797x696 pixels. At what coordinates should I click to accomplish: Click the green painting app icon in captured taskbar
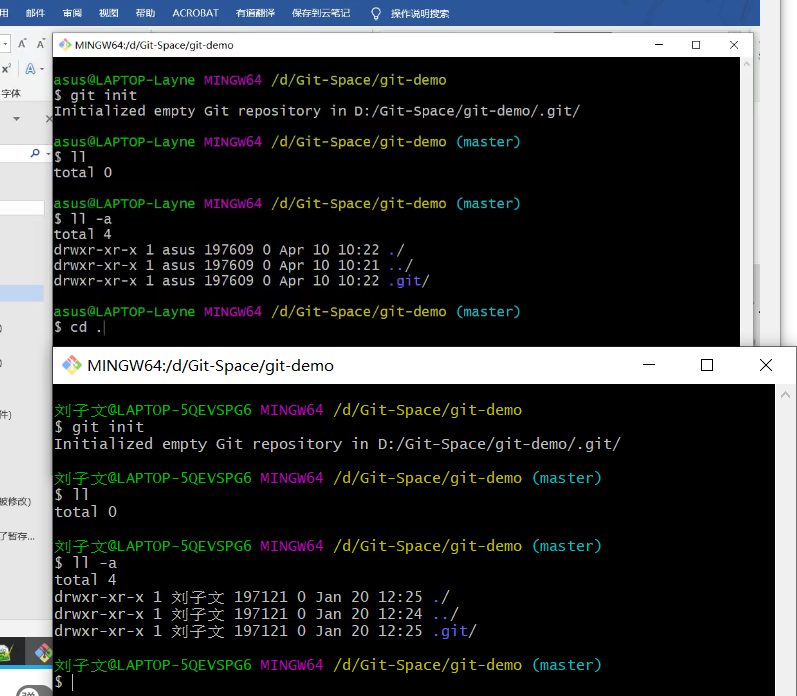6,653
